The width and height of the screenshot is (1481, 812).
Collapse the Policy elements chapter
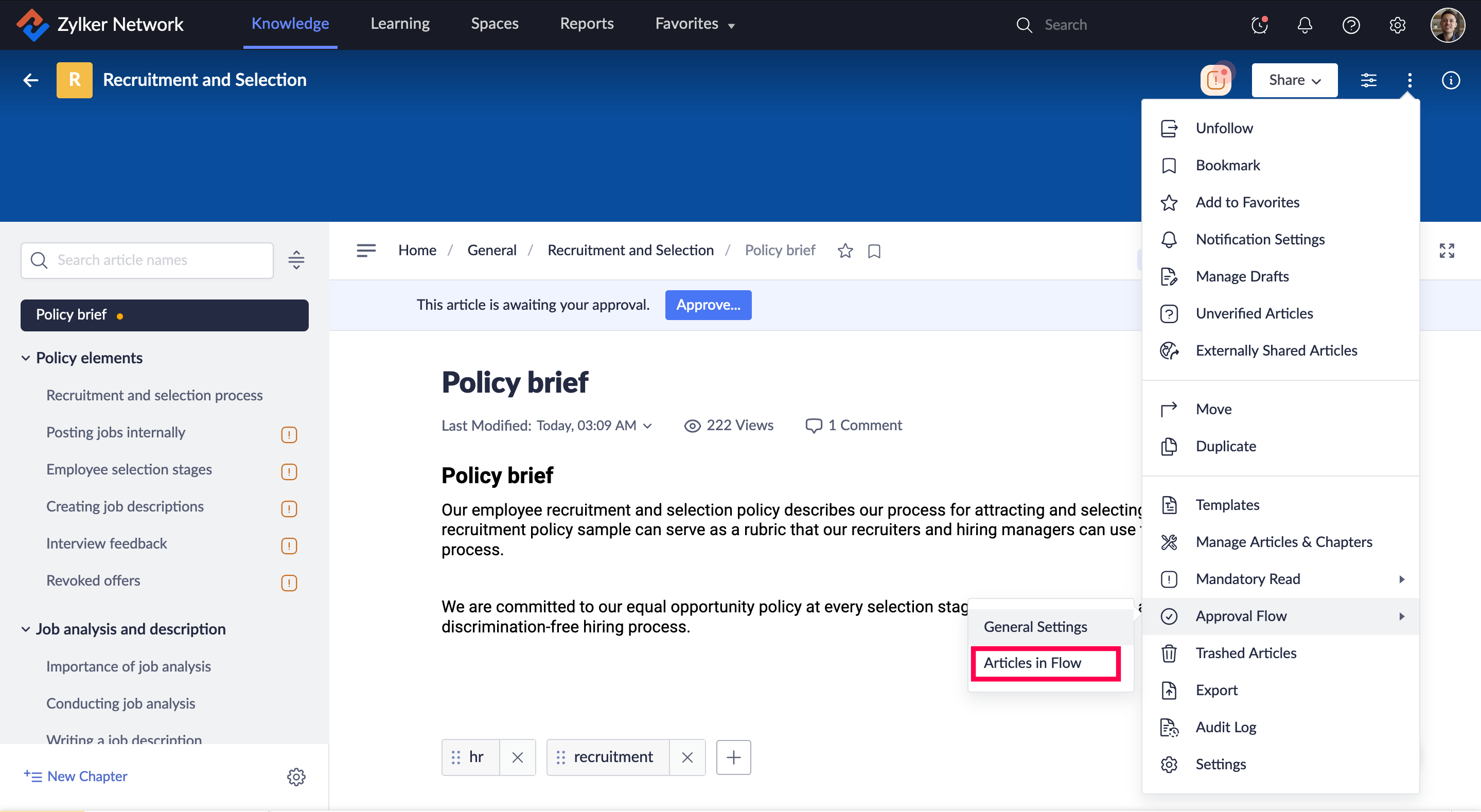[x=26, y=358]
